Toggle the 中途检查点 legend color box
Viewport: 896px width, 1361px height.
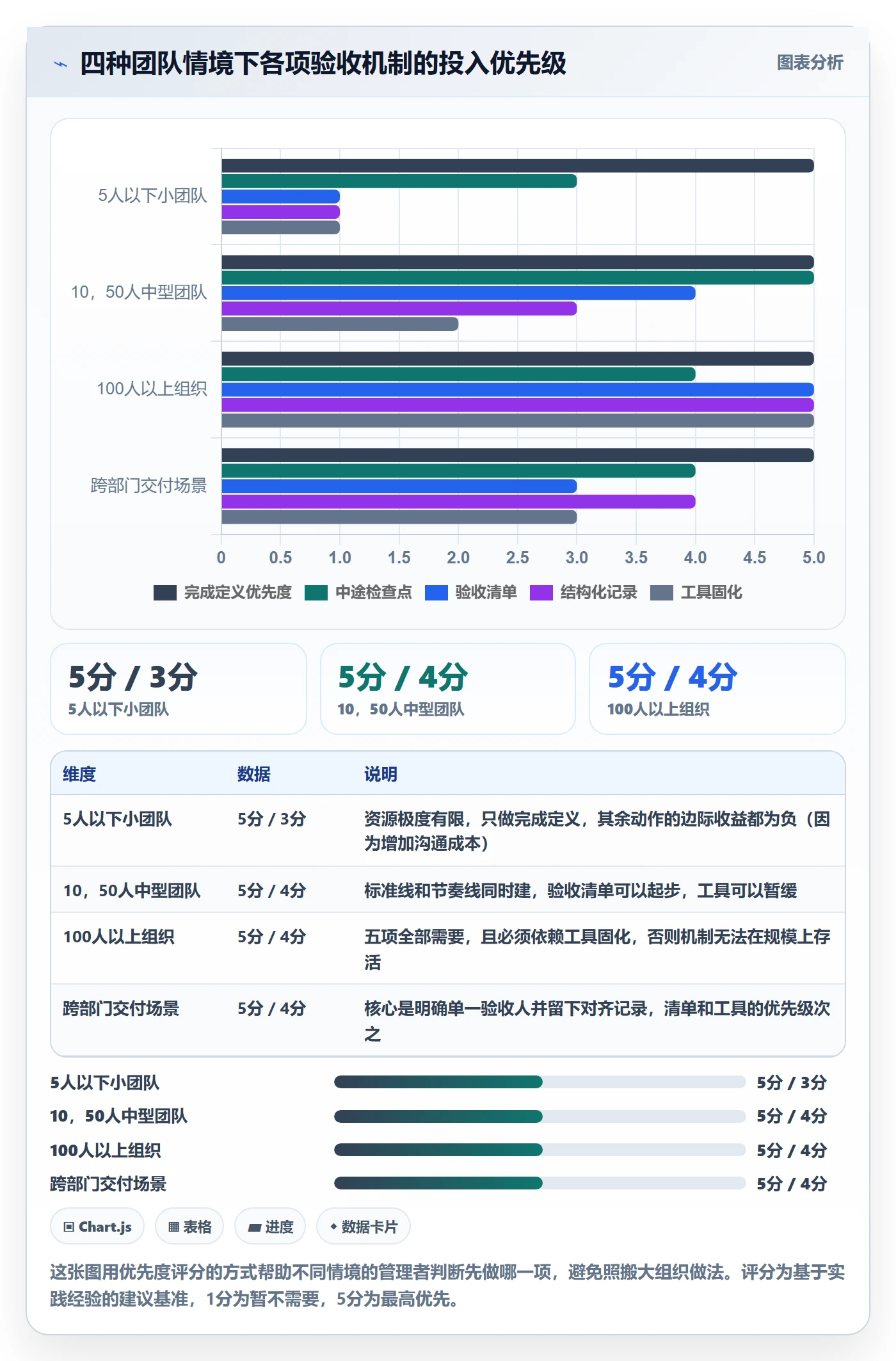coord(316,593)
